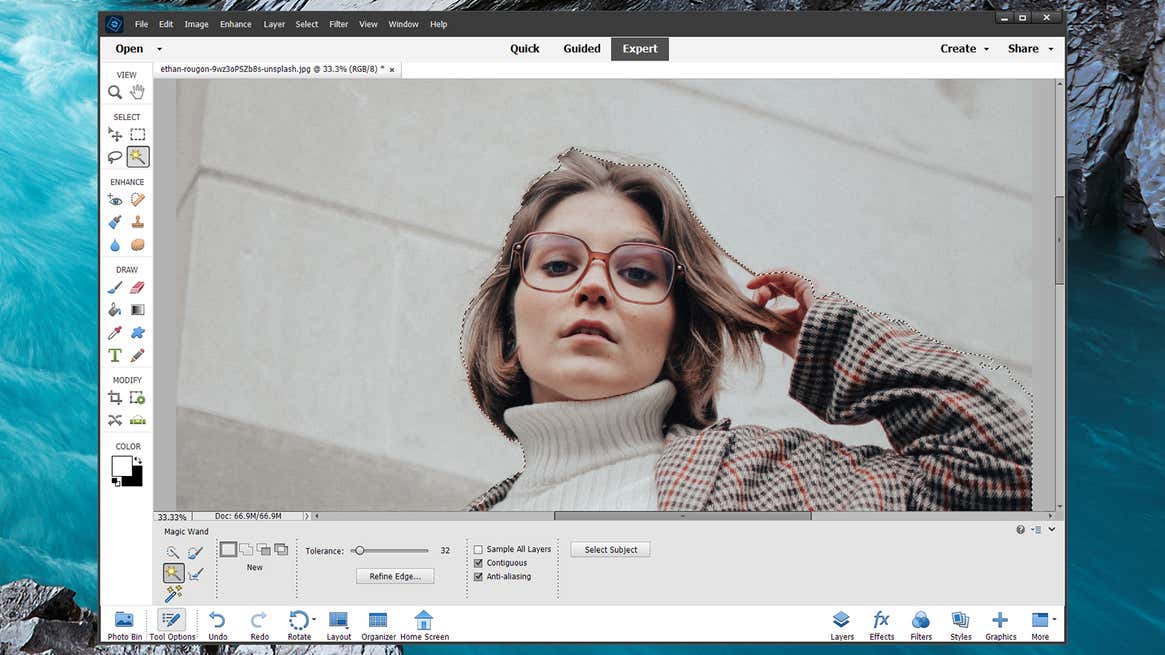Set selection mode to Intersect
1165x655 pixels.
[281, 550]
